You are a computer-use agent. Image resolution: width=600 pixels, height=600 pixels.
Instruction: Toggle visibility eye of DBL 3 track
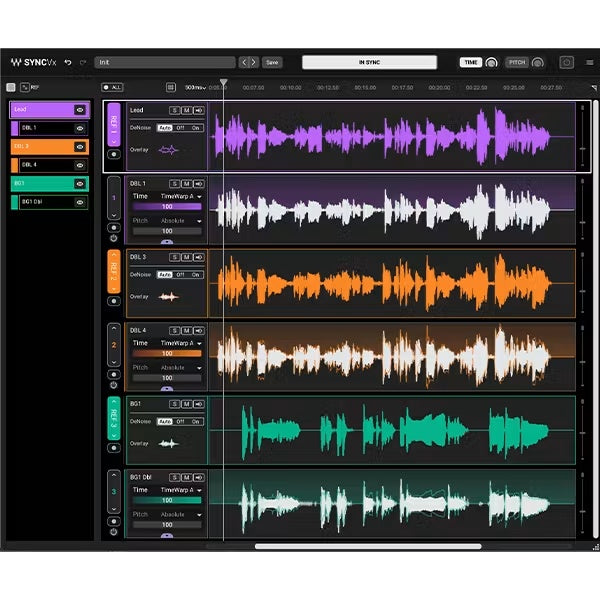coord(80,147)
